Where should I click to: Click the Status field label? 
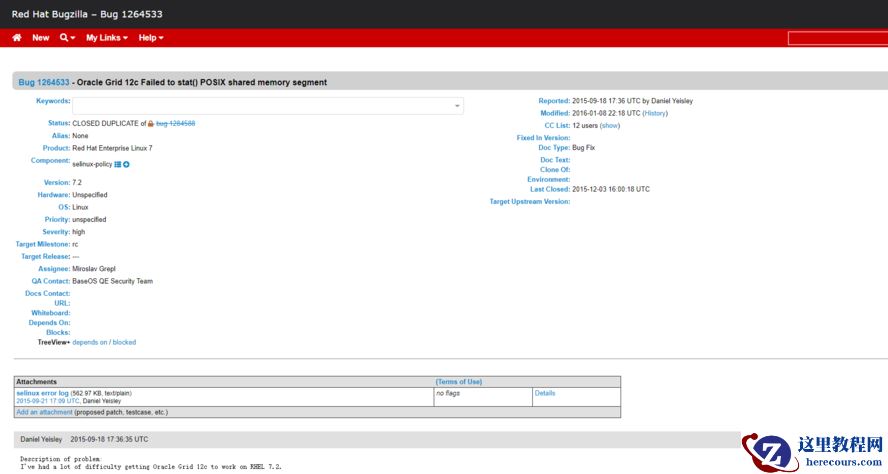(x=59, y=123)
